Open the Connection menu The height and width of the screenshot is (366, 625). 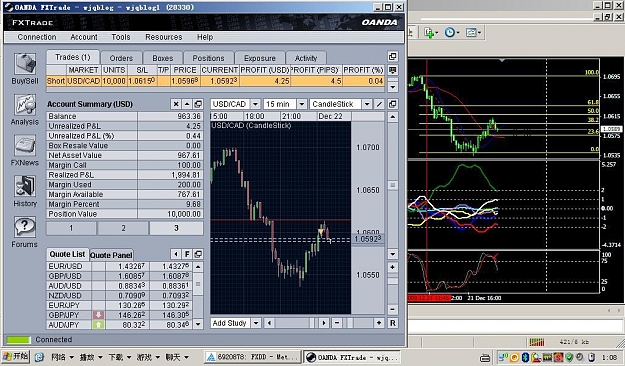(x=37, y=37)
